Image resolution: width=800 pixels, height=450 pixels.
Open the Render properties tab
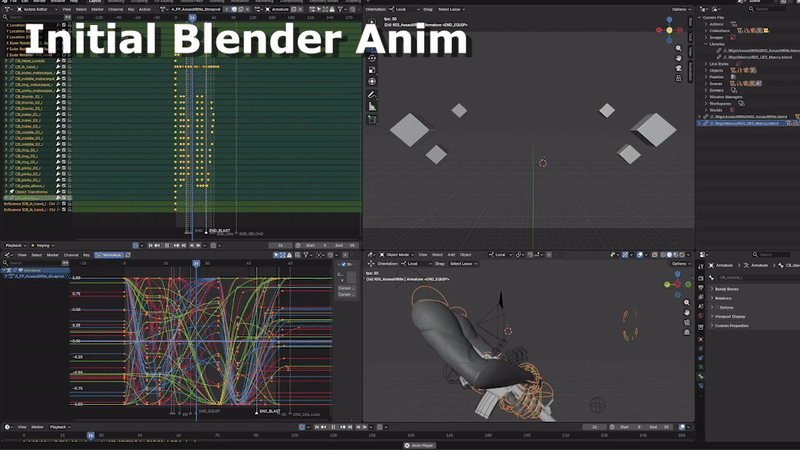(x=701, y=279)
